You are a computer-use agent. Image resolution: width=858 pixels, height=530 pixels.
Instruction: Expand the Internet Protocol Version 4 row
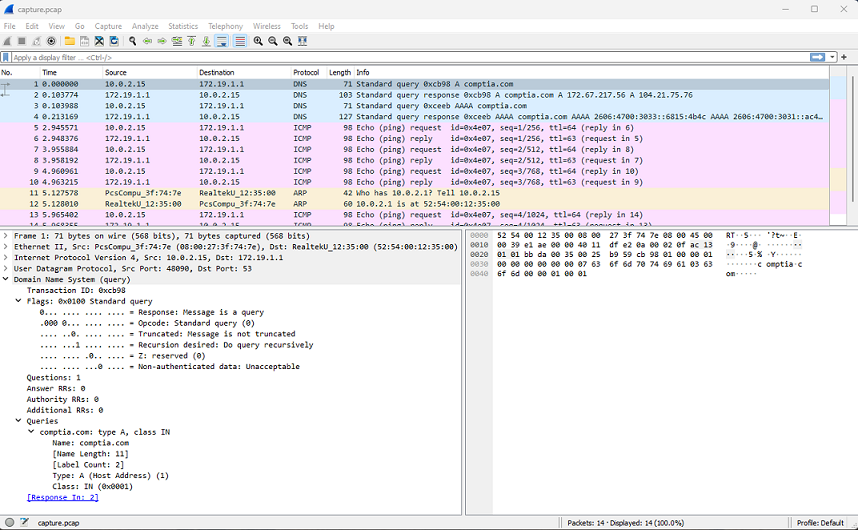click(x=5, y=258)
